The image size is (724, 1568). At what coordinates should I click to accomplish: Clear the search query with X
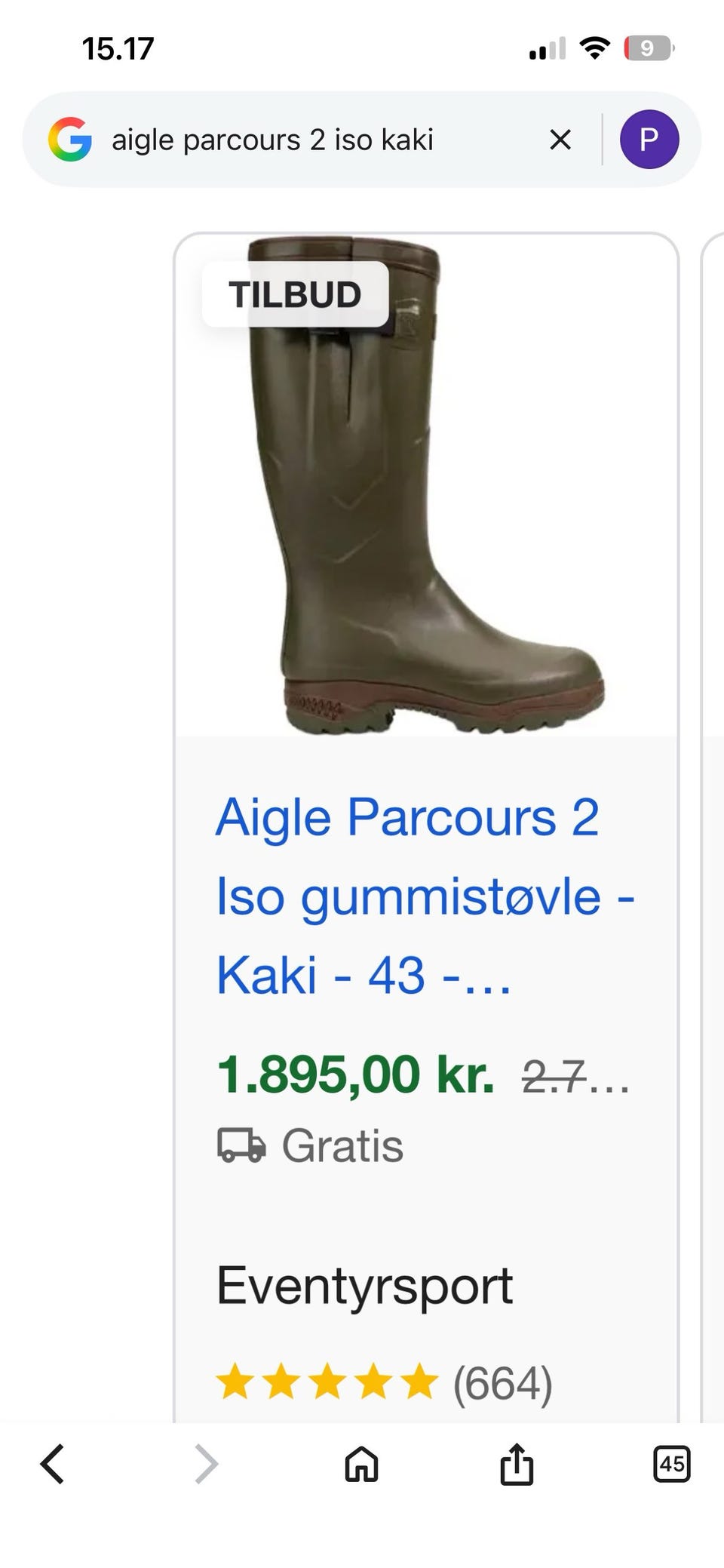pyautogui.click(x=560, y=140)
